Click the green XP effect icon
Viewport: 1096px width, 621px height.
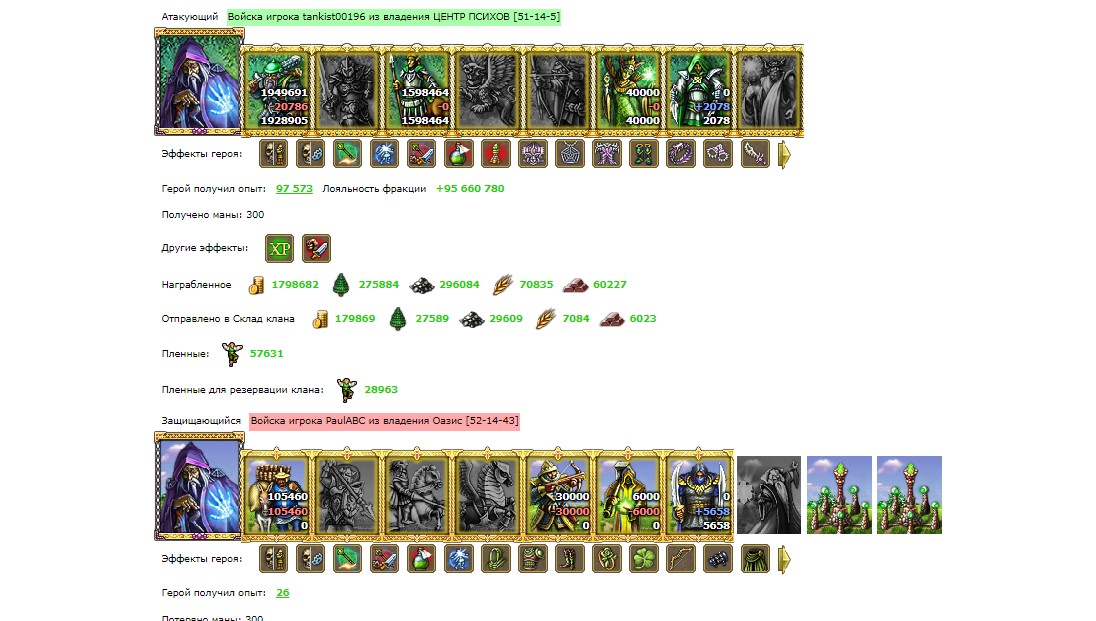[280, 248]
